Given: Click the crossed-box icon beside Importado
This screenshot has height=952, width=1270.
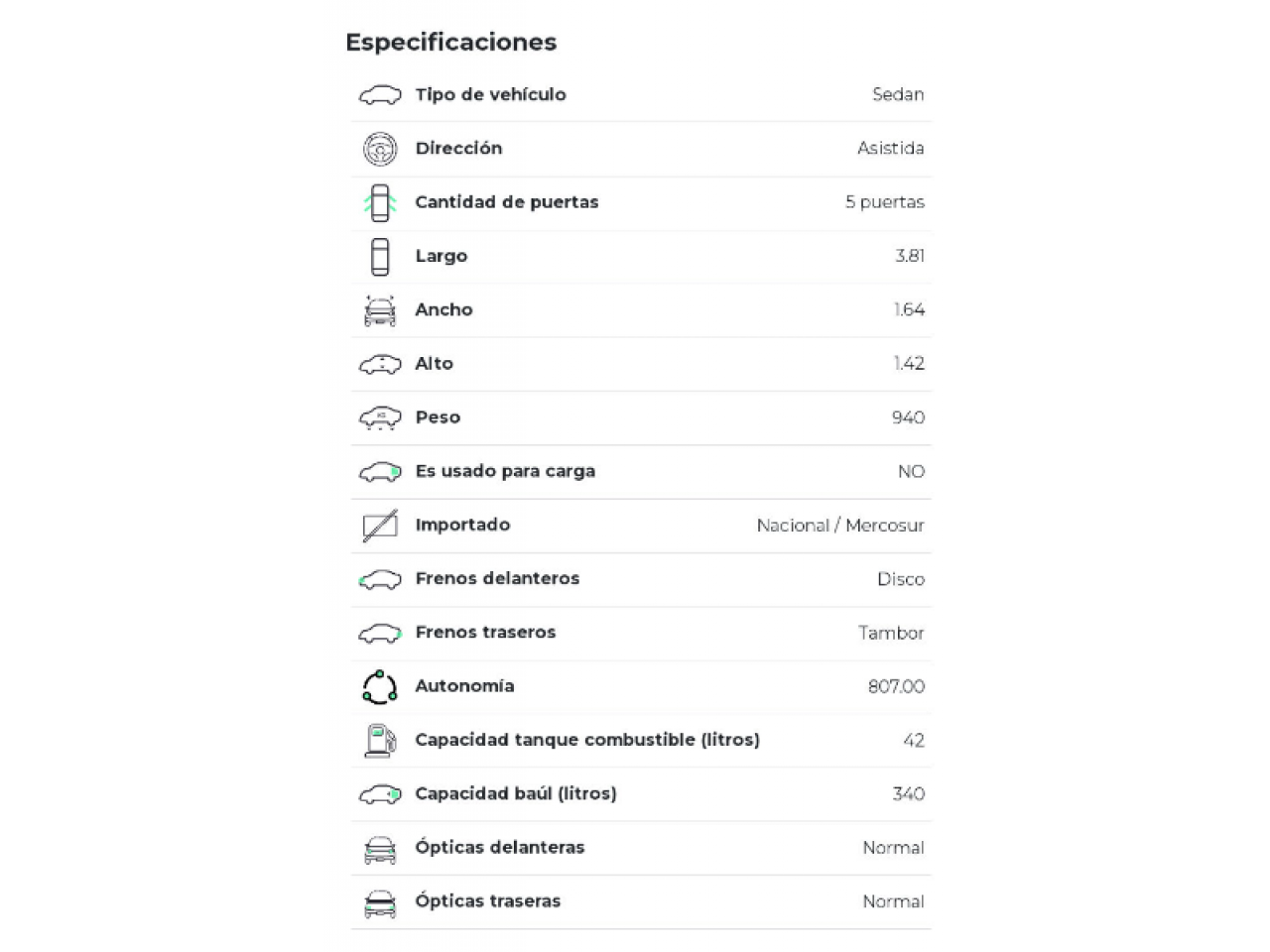Looking at the screenshot, I should [x=380, y=526].
